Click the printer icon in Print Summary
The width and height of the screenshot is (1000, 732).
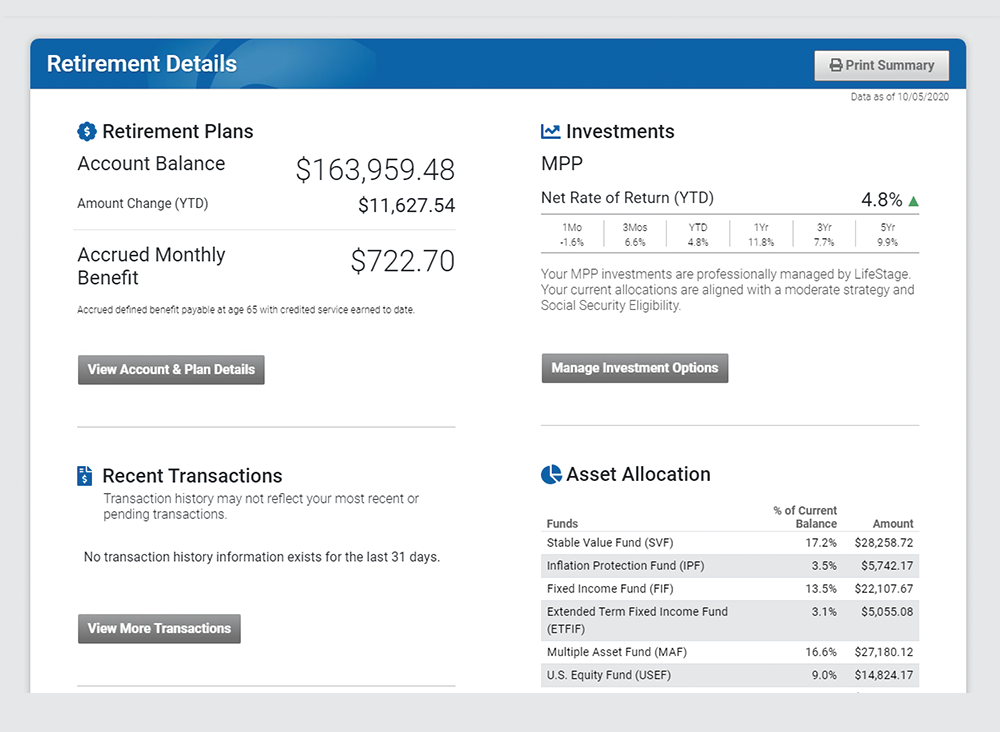pyautogui.click(x=835, y=65)
